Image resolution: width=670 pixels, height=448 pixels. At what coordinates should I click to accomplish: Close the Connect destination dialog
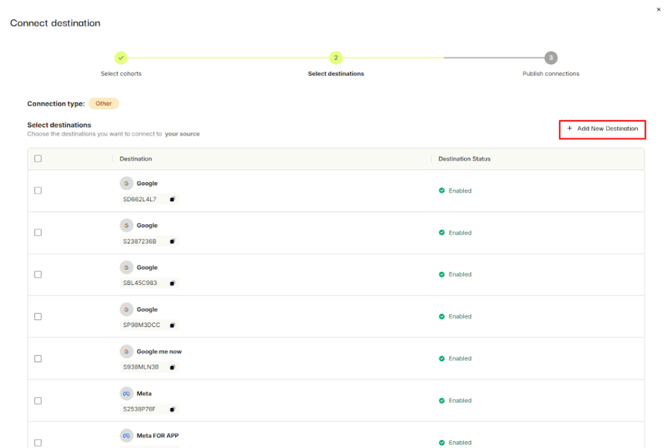click(x=658, y=10)
